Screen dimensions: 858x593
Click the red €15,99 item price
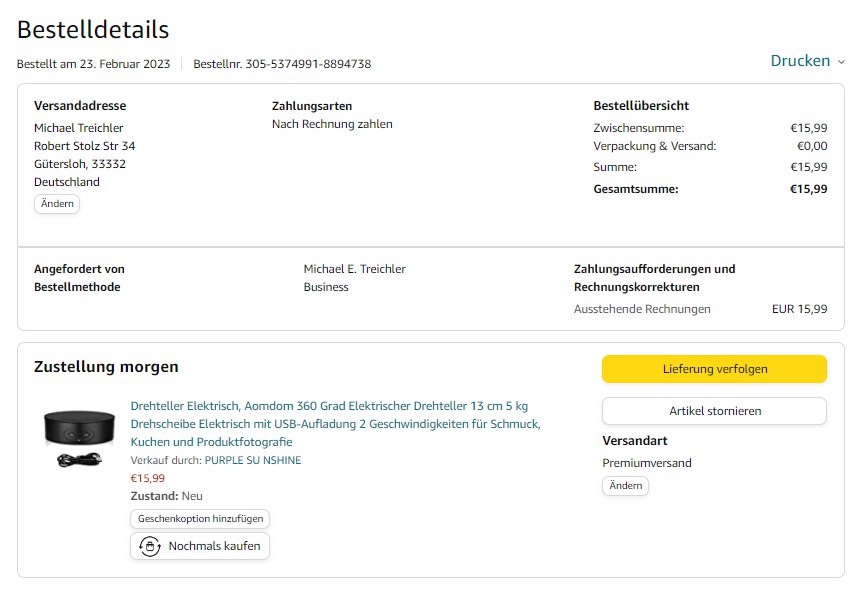coord(148,478)
